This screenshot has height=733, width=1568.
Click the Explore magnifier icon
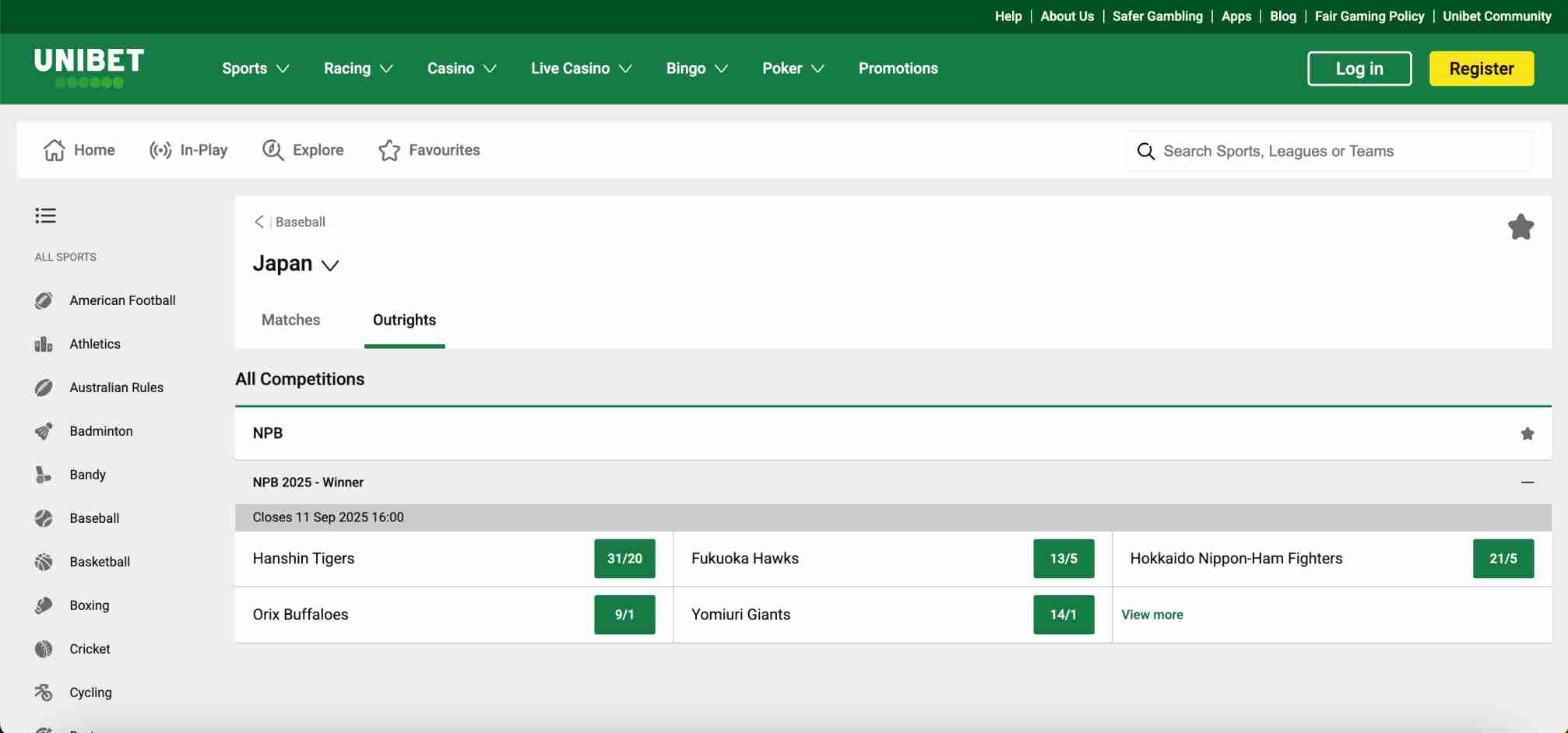point(272,150)
